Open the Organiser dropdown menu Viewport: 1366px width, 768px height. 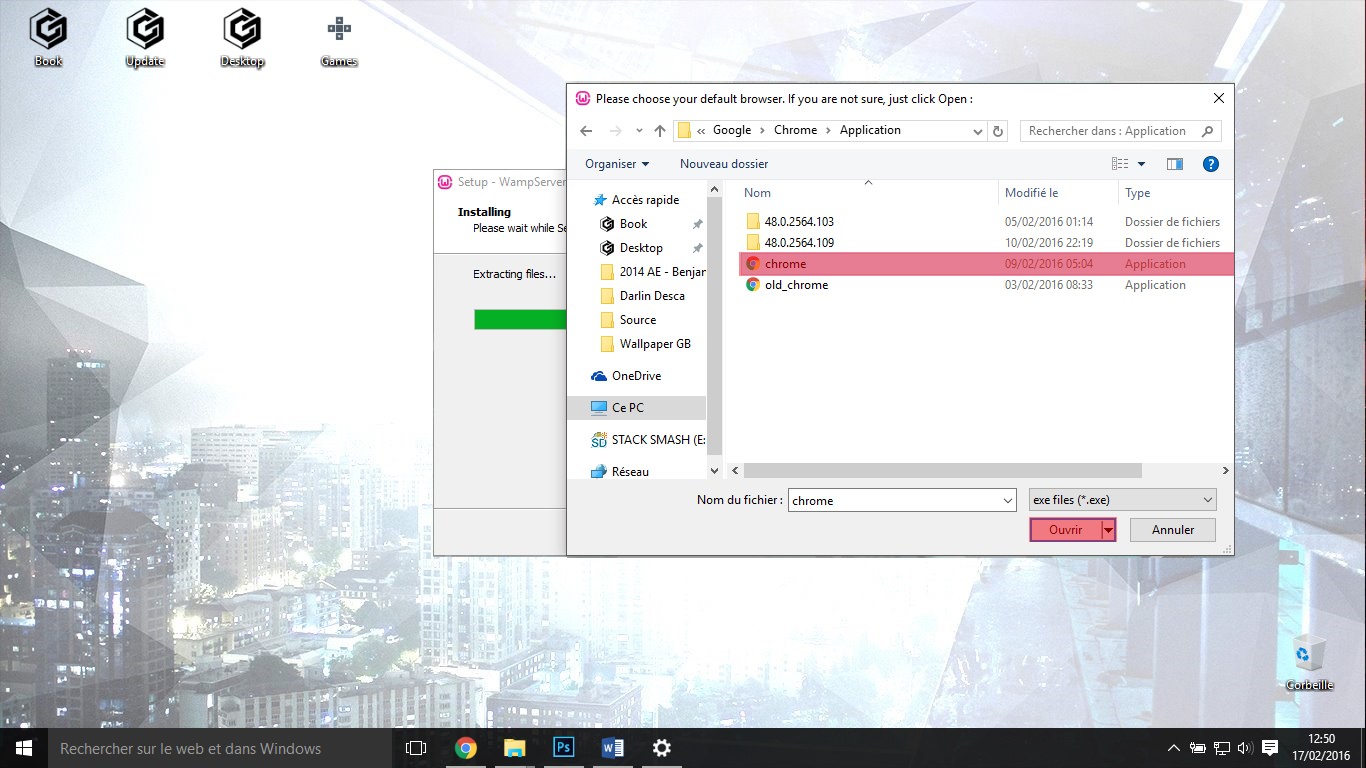(616, 164)
